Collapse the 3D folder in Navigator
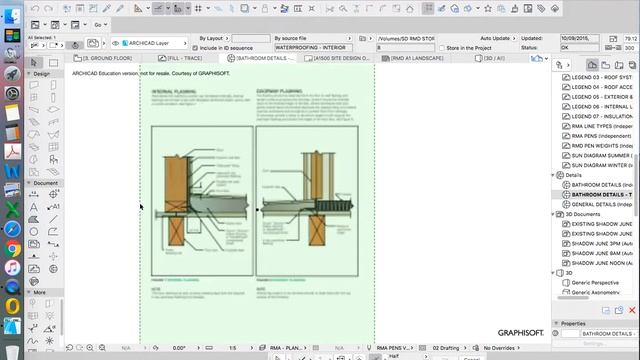This screenshot has width=640, height=360. pyautogui.click(x=554, y=273)
